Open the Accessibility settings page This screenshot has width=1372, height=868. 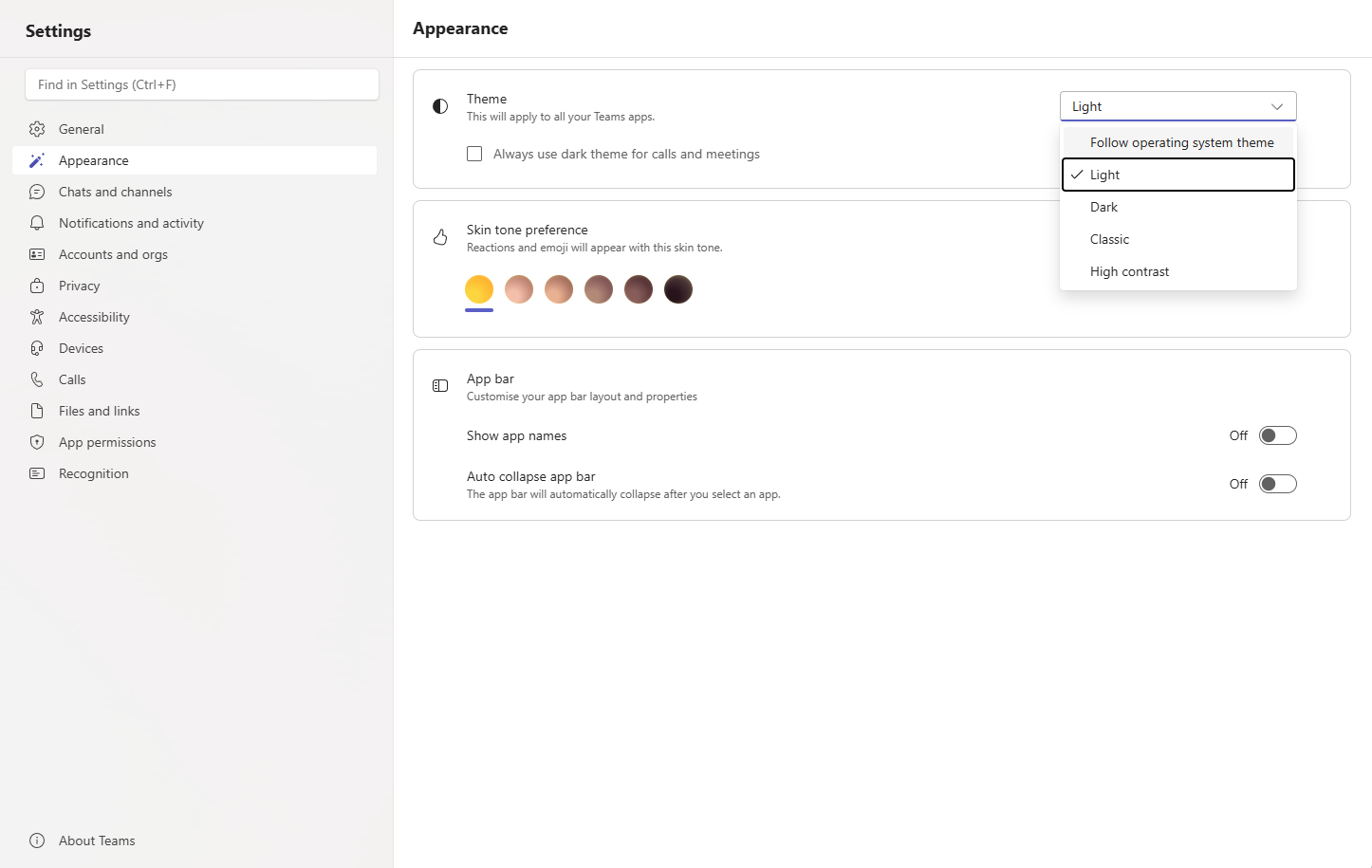(x=195, y=317)
